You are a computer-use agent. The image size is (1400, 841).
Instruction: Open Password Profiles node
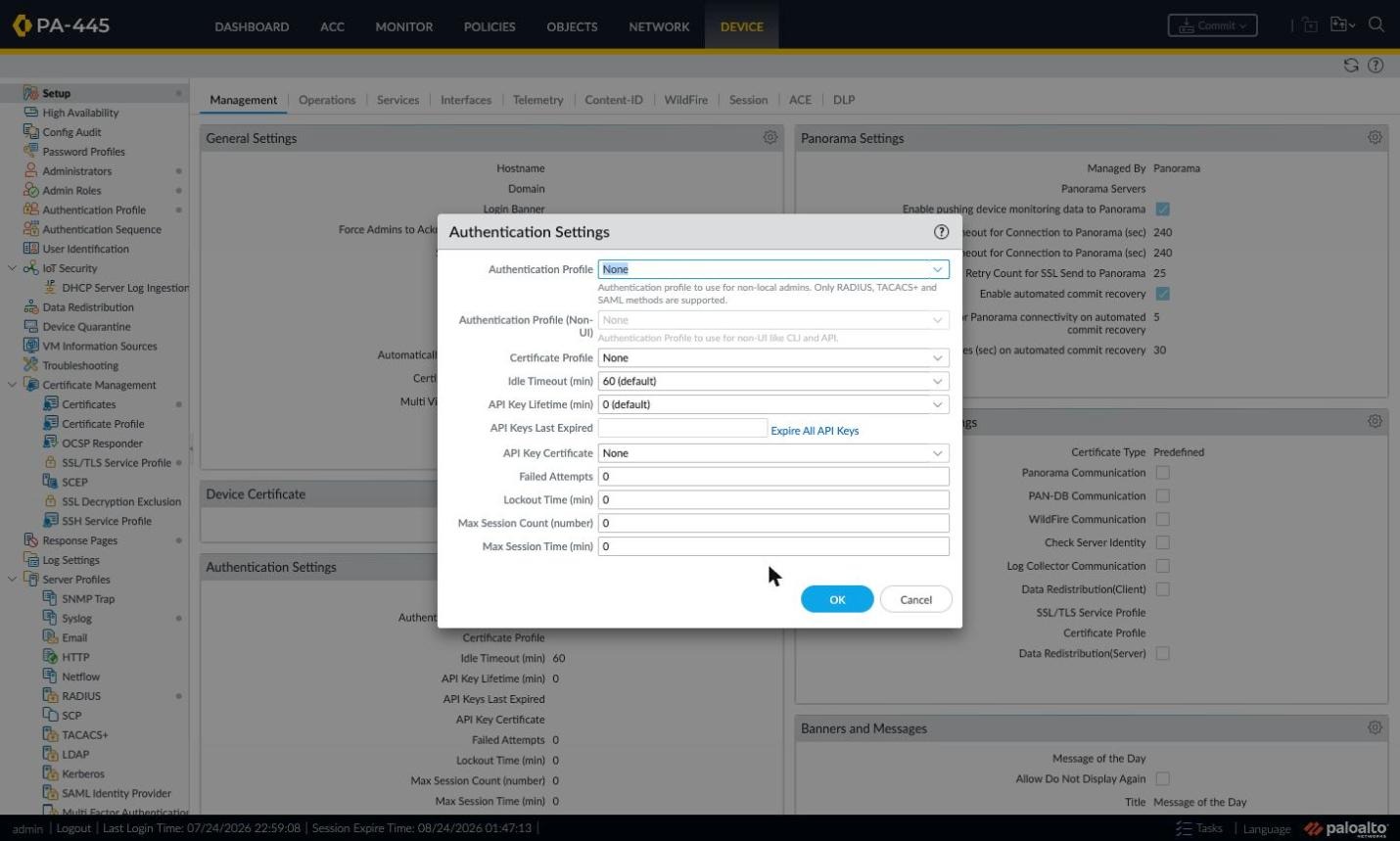(x=83, y=152)
